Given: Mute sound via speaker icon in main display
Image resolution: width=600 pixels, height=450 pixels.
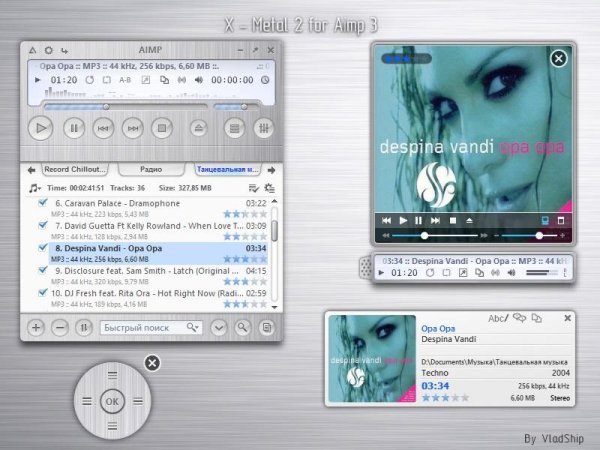Looking at the screenshot, I should (199, 80).
